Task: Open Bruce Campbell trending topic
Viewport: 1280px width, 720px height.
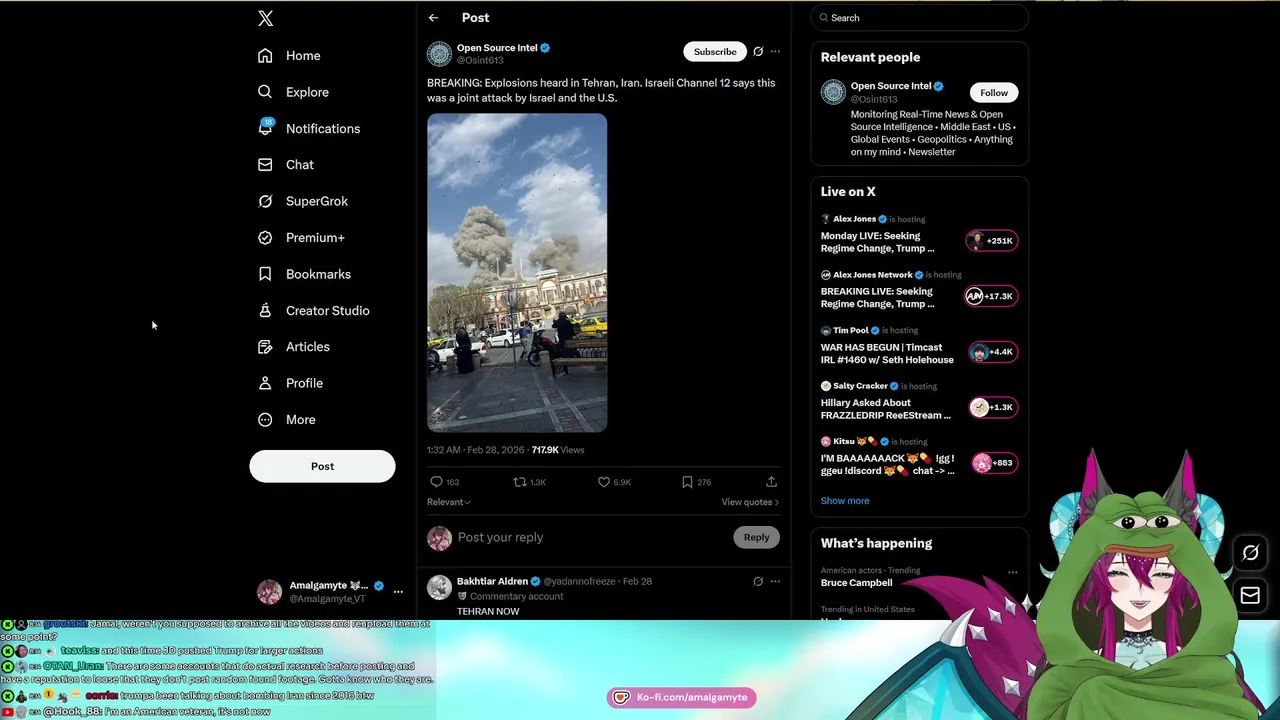Action: [857, 583]
